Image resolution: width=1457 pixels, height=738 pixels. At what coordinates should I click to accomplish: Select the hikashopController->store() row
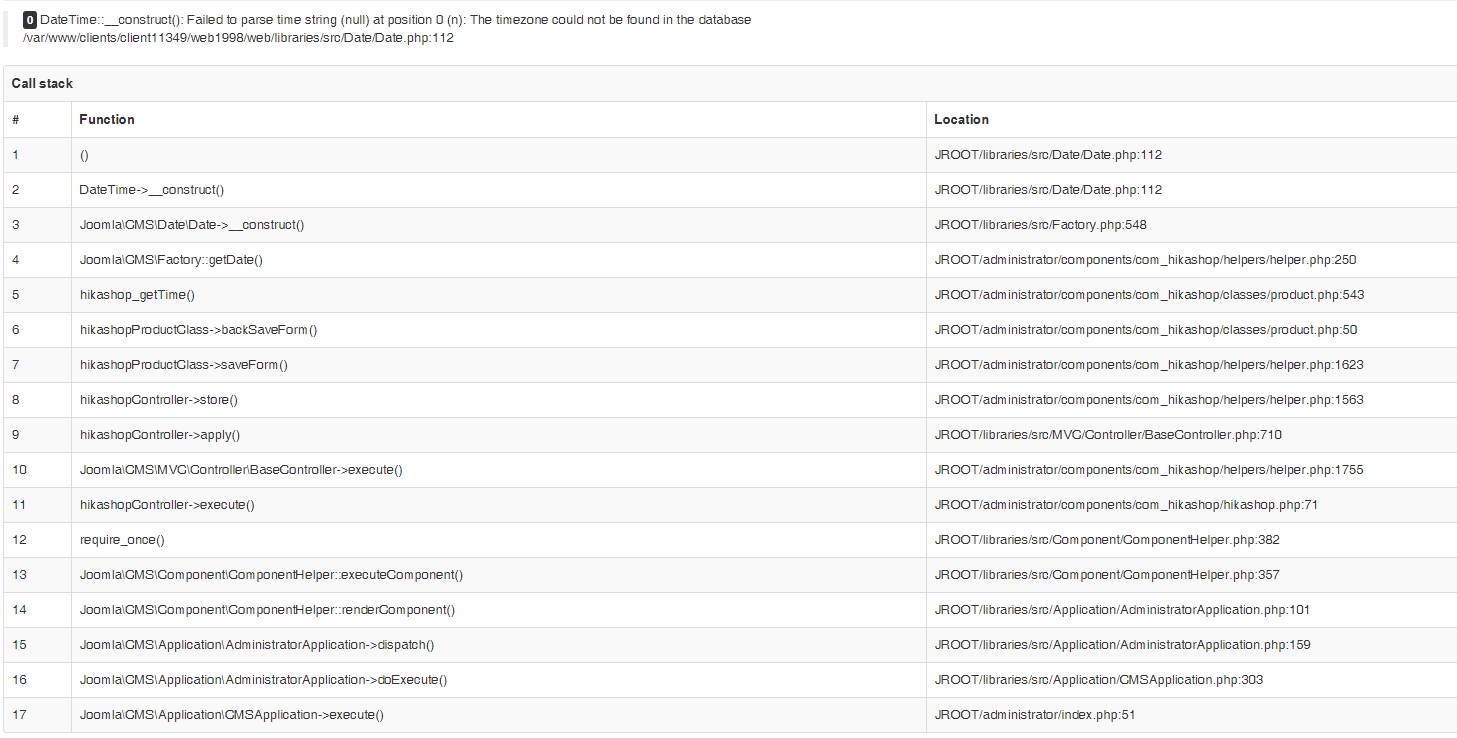(x=159, y=400)
